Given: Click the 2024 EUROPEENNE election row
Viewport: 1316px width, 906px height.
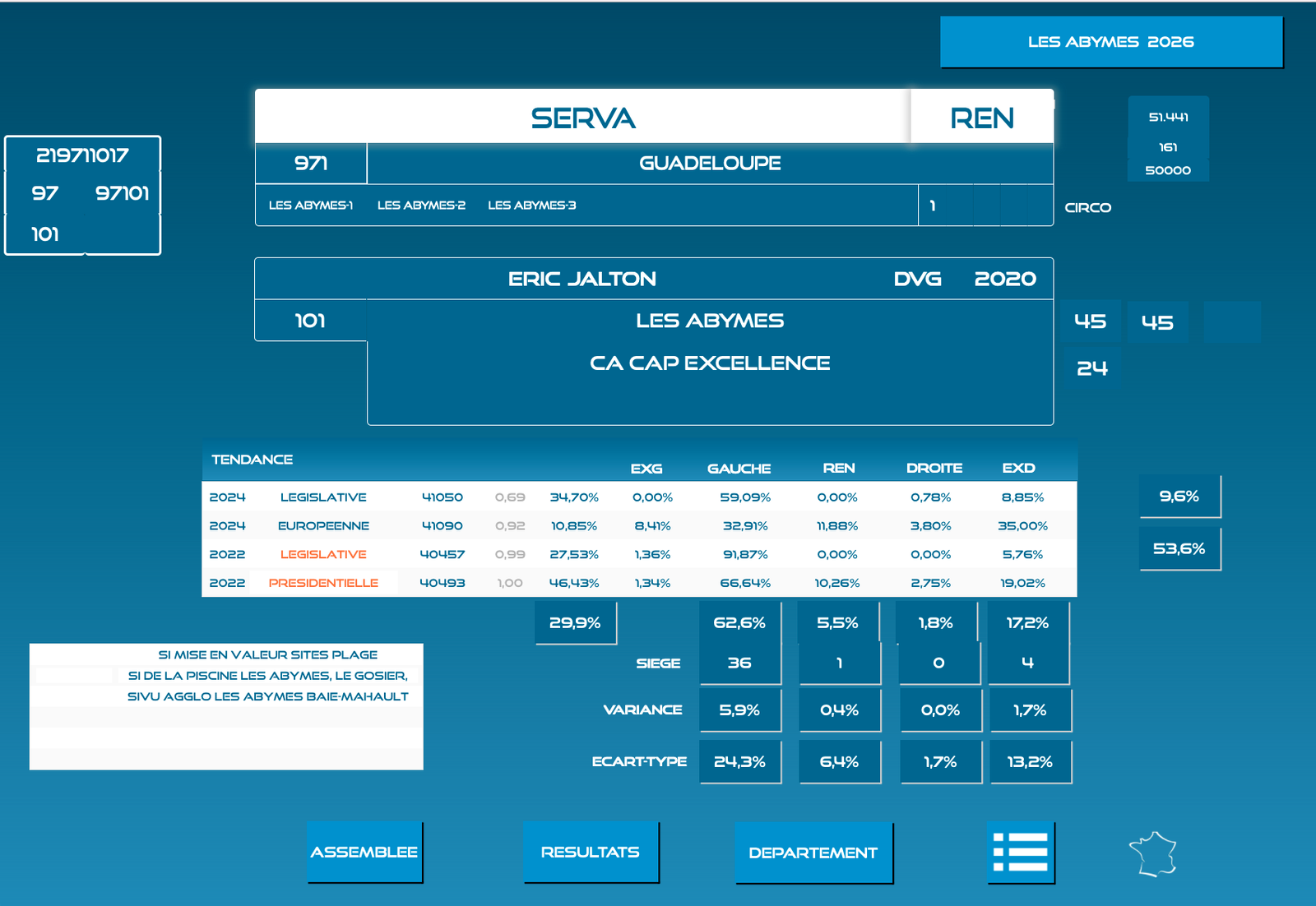Looking at the screenshot, I should [x=323, y=526].
